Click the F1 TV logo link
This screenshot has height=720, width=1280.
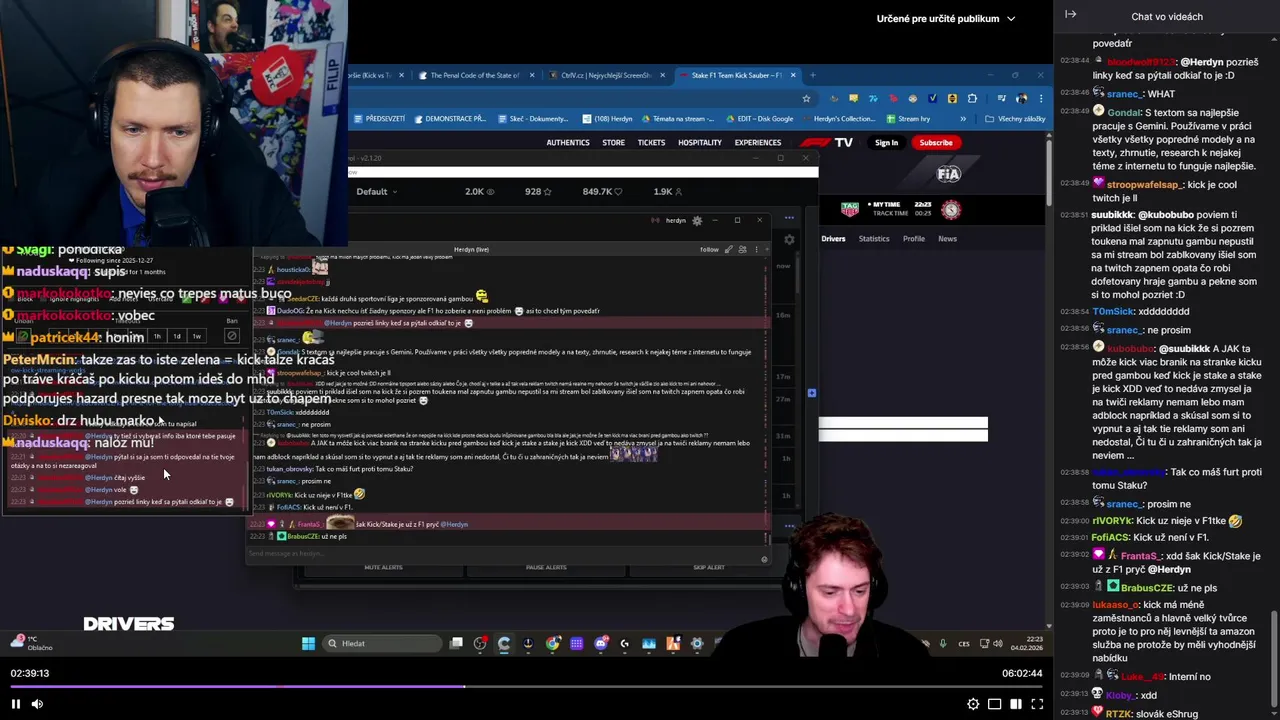pos(826,142)
